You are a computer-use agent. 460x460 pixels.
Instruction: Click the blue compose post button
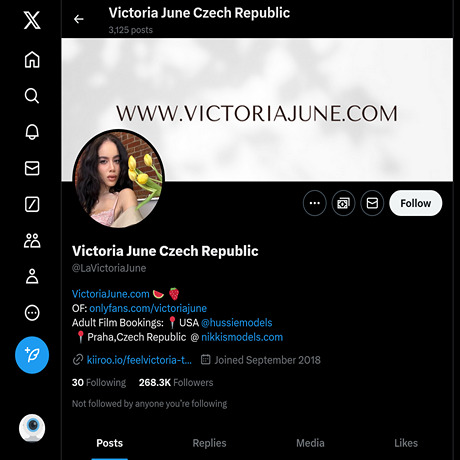coord(32,355)
